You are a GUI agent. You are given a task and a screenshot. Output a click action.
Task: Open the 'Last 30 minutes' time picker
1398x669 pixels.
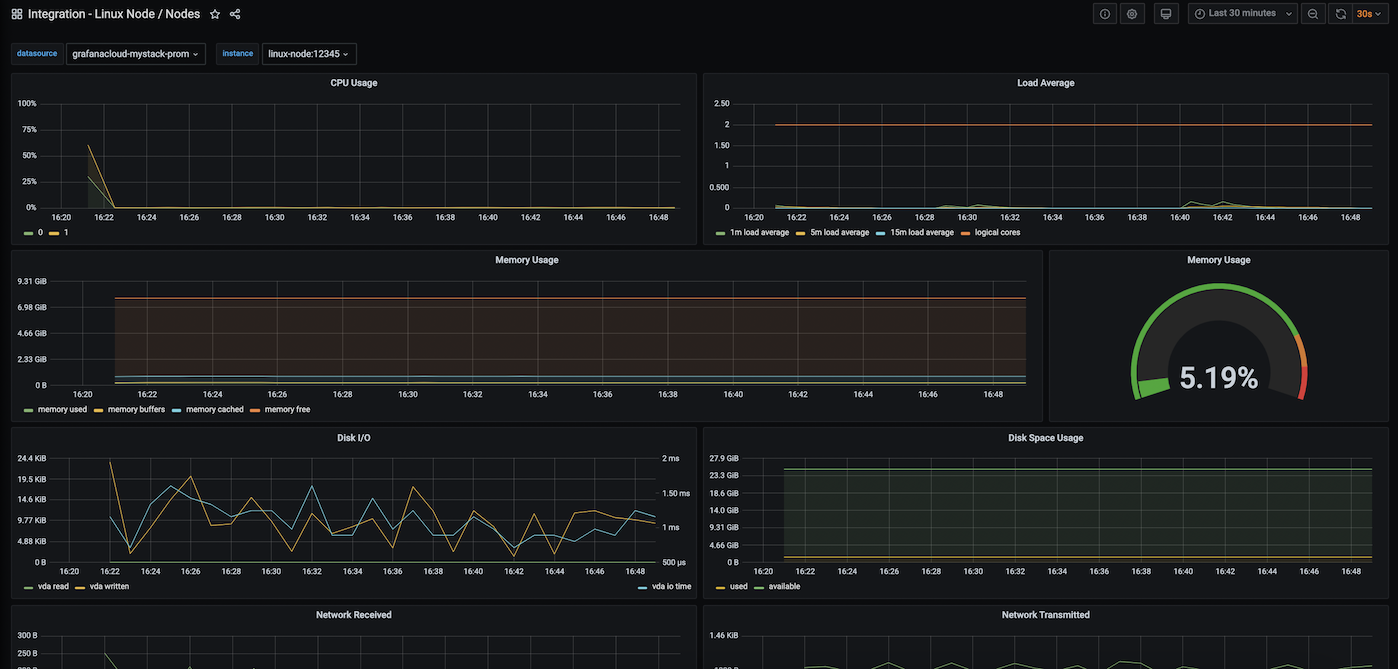click(x=1242, y=14)
